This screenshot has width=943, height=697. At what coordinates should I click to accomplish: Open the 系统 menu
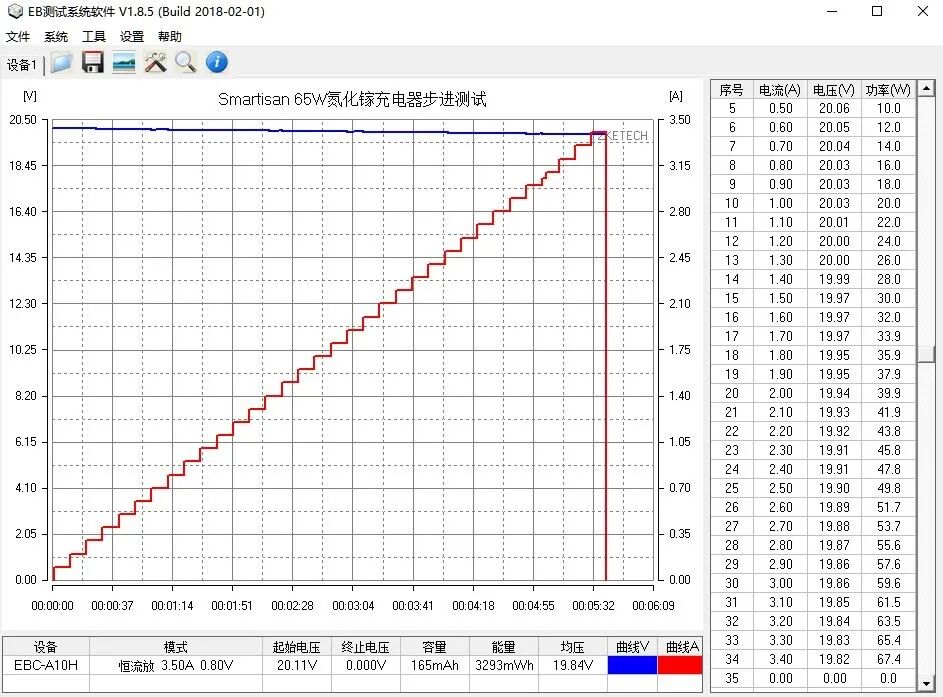pyautogui.click(x=56, y=37)
